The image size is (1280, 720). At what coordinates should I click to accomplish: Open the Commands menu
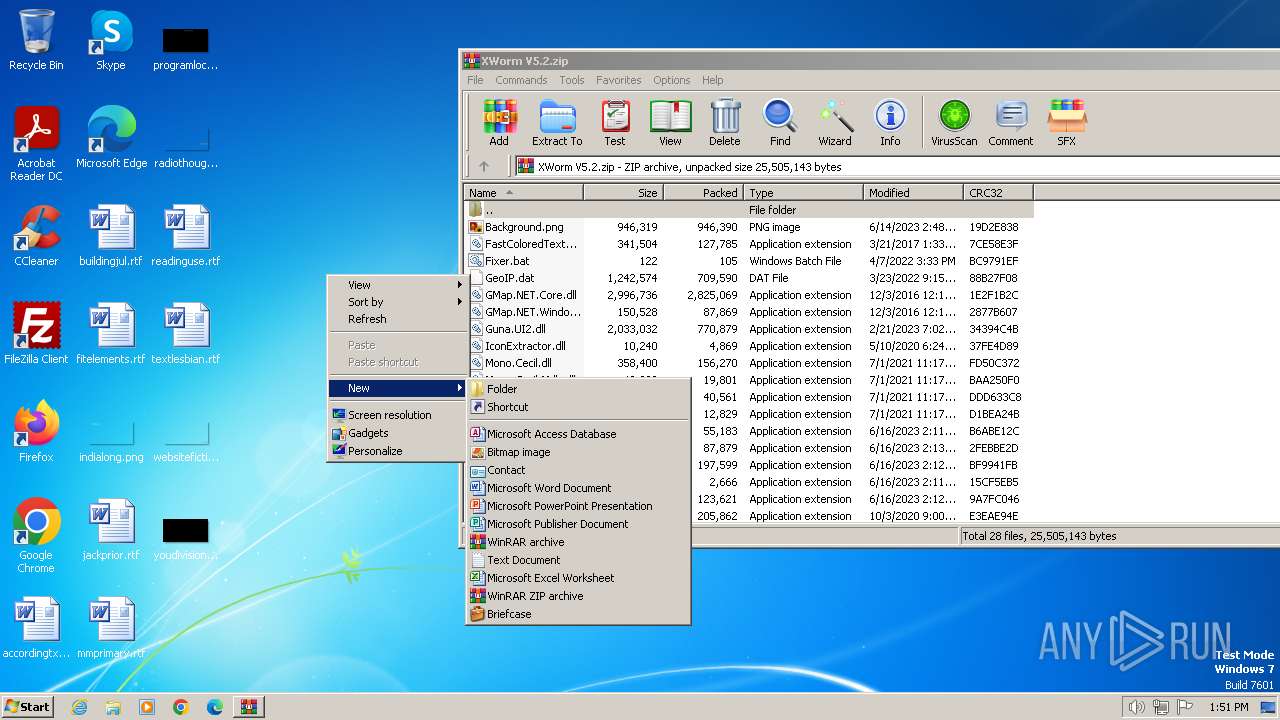tap(521, 80)
